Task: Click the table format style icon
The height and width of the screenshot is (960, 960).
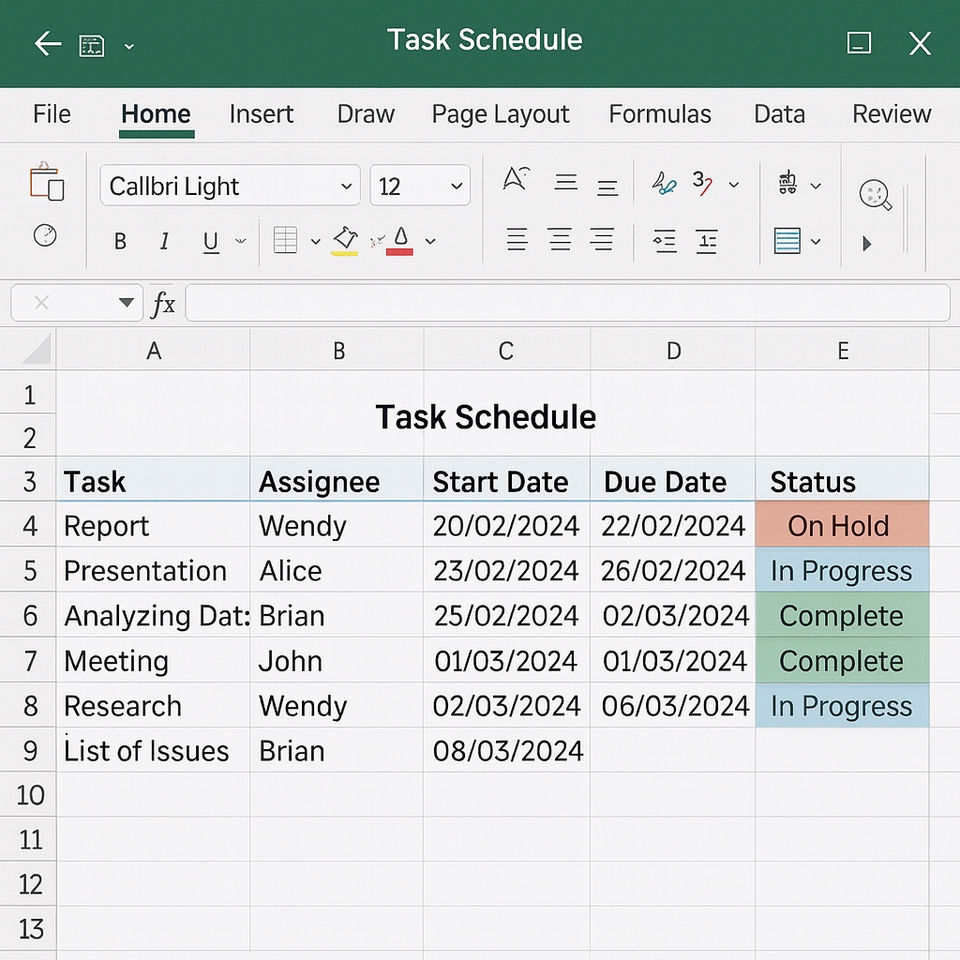Action: click(x=788, y=241)
